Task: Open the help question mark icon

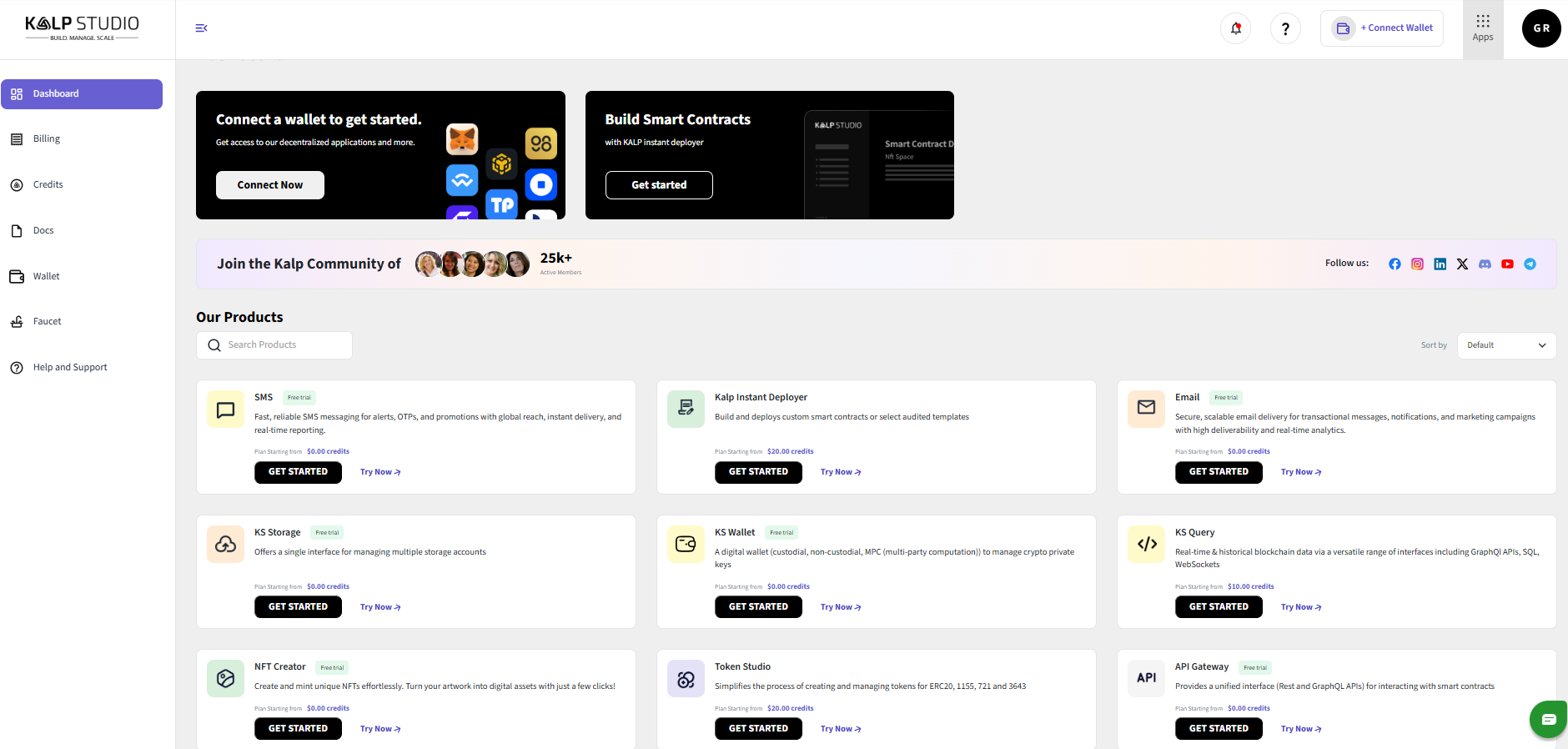Action: (x=1285, y=28)
